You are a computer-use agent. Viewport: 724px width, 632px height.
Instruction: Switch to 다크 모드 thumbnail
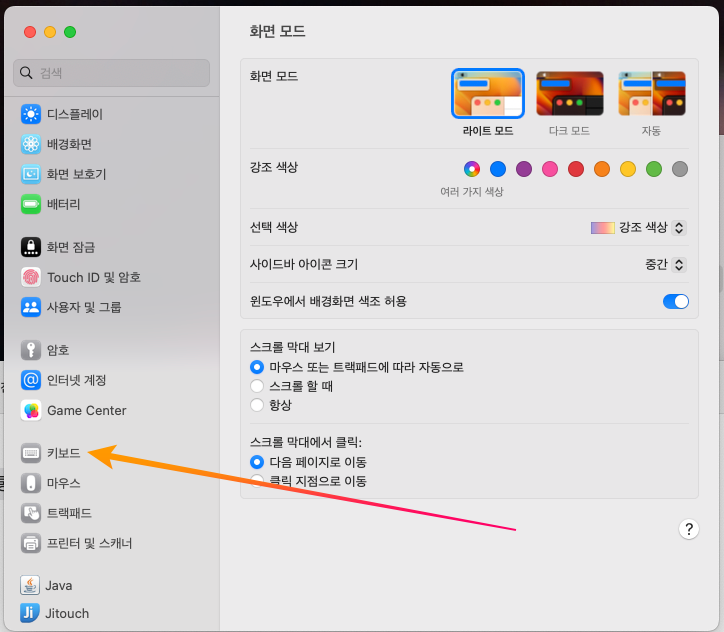tap(569, 94)
